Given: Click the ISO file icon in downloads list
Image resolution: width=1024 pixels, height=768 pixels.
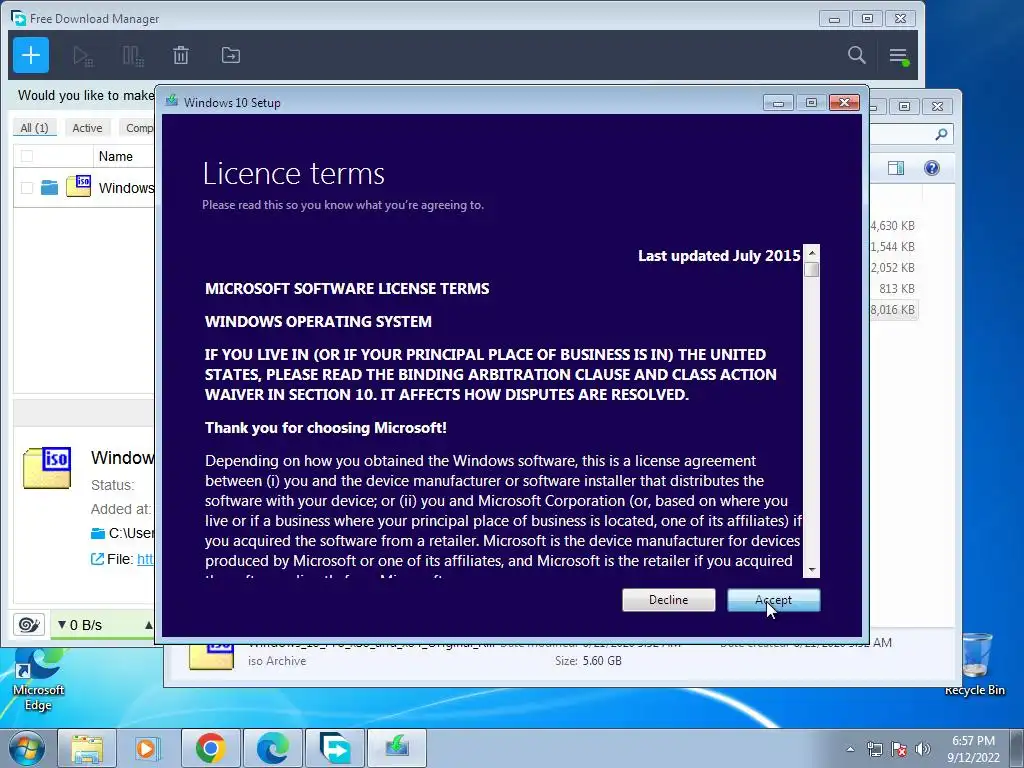Looking at the screenshot, I should pyautogui.click(x=79, y=185).
